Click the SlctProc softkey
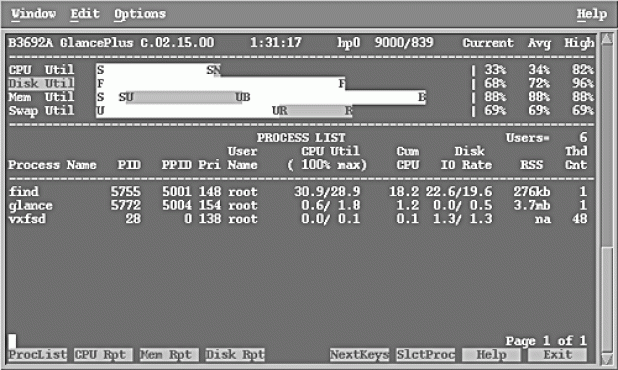Image resolution: width=618 pixels, height=370 pixels. pos(426,355)
